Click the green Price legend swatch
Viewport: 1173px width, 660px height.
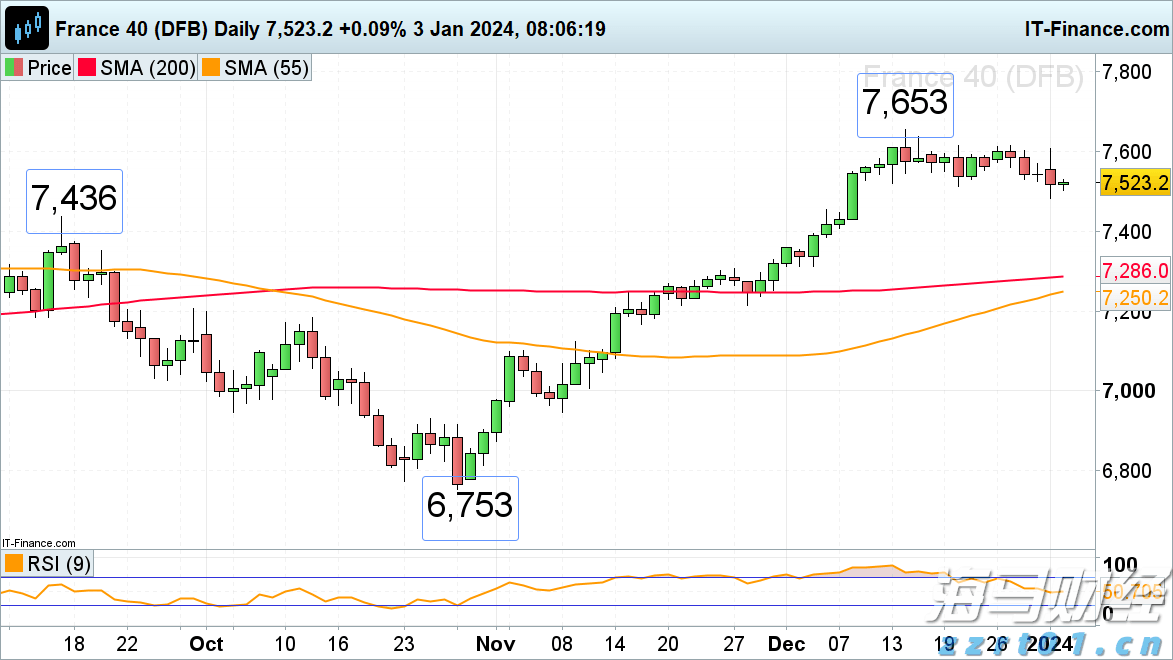click(14, 68)
